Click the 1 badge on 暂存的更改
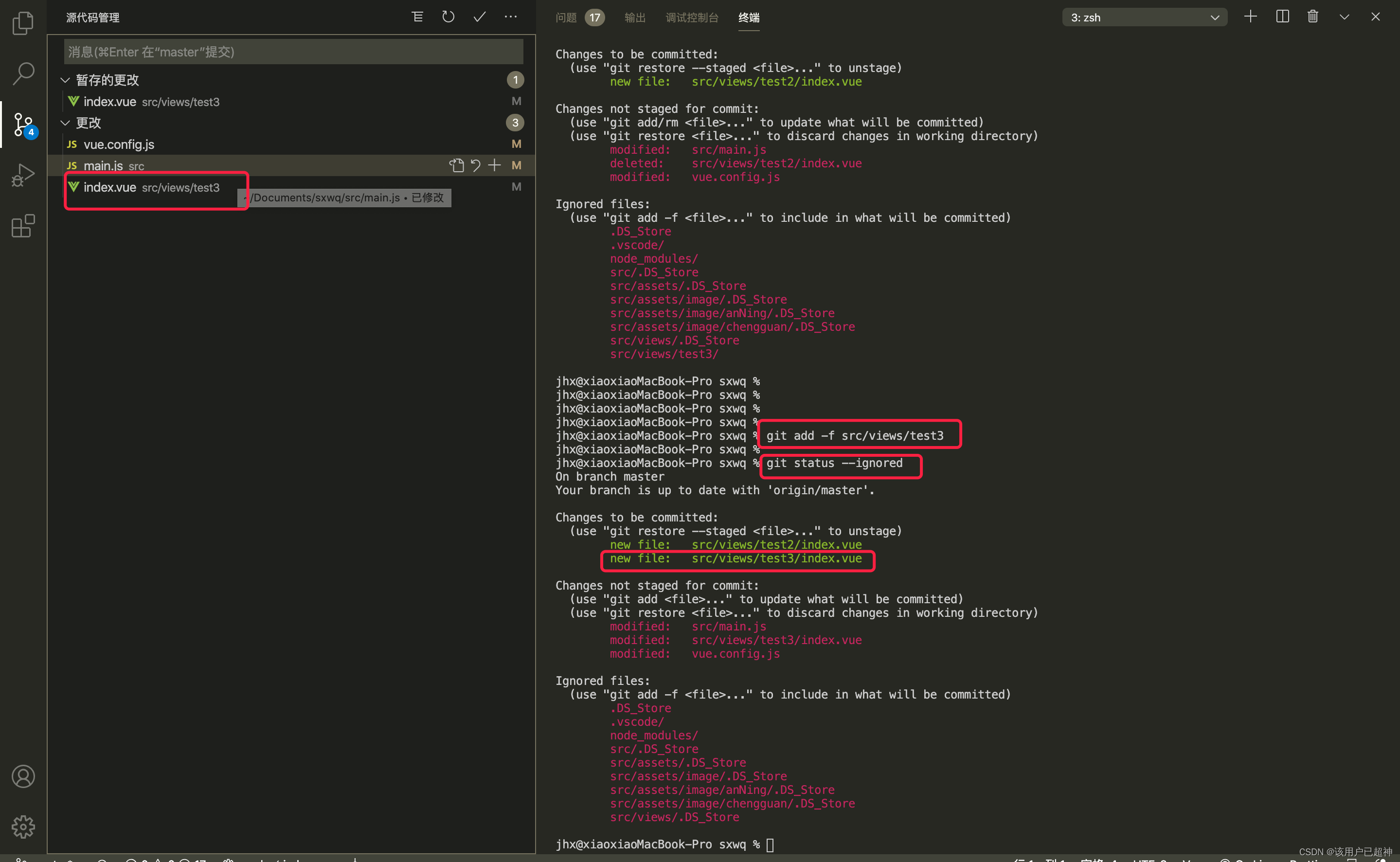Image resolution: width=1400 pixels, height=862 pixels. [515, 80]
